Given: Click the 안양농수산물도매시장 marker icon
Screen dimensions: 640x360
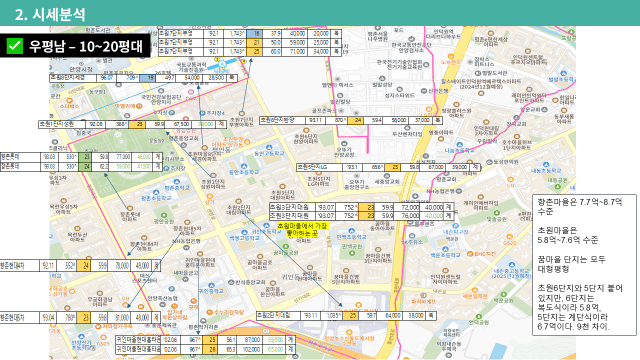Looking at the screenshot, I should [x=349, y=333].
